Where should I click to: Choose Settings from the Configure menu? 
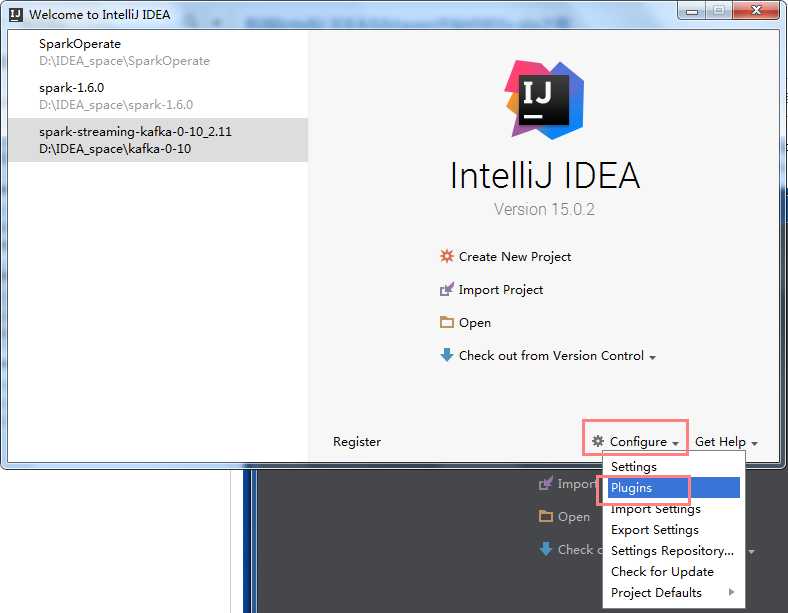click(x=673, y=467)
